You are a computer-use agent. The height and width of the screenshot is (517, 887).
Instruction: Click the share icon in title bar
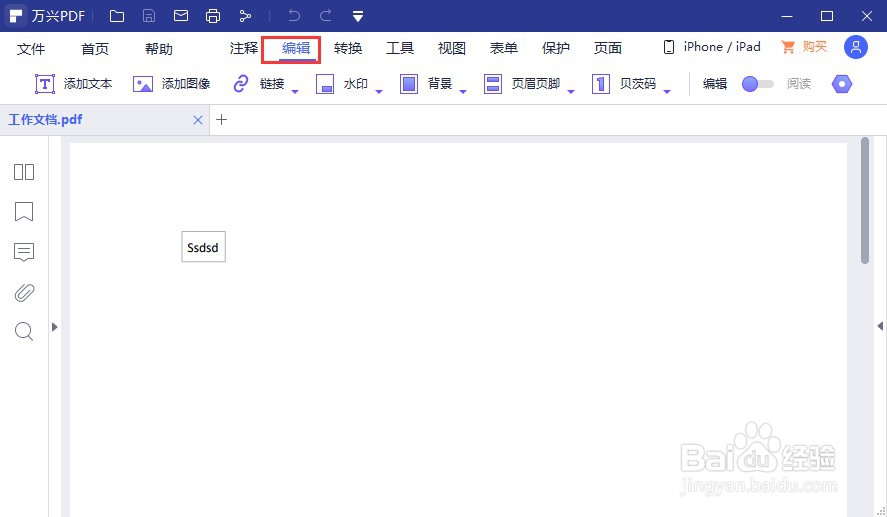[245, 16]
